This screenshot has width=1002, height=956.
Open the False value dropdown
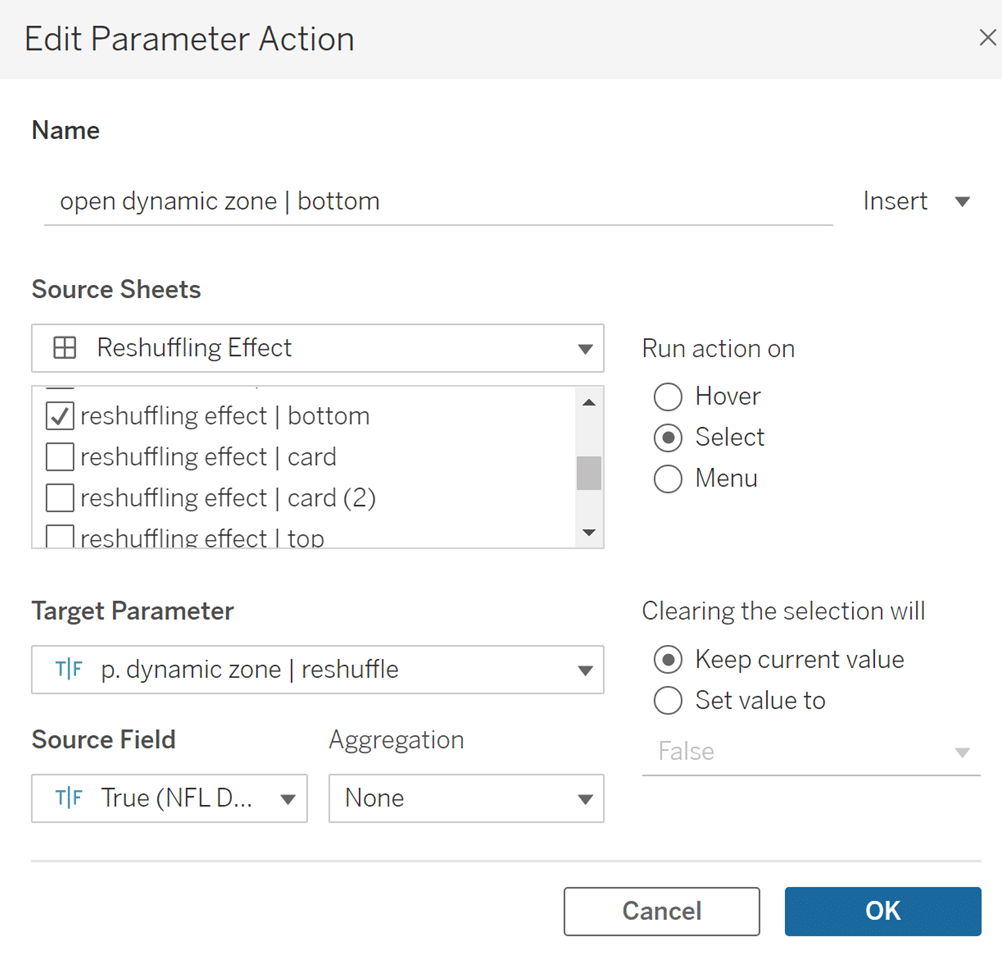(x=811, y=752)
